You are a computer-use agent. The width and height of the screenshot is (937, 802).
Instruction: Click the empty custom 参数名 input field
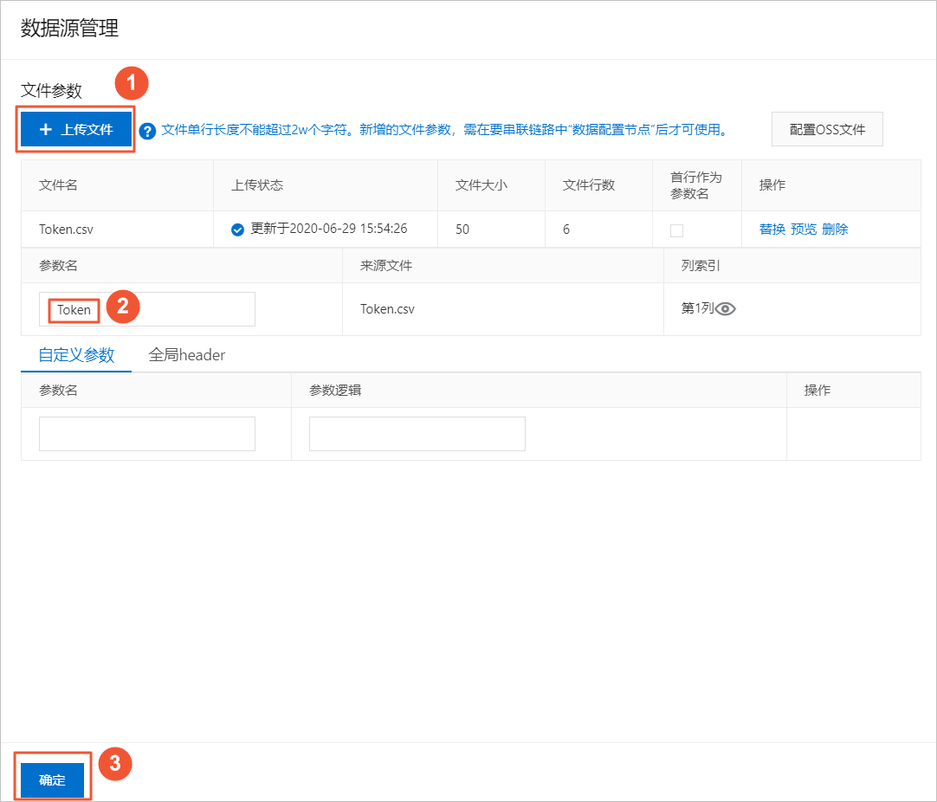pos(147,434)
